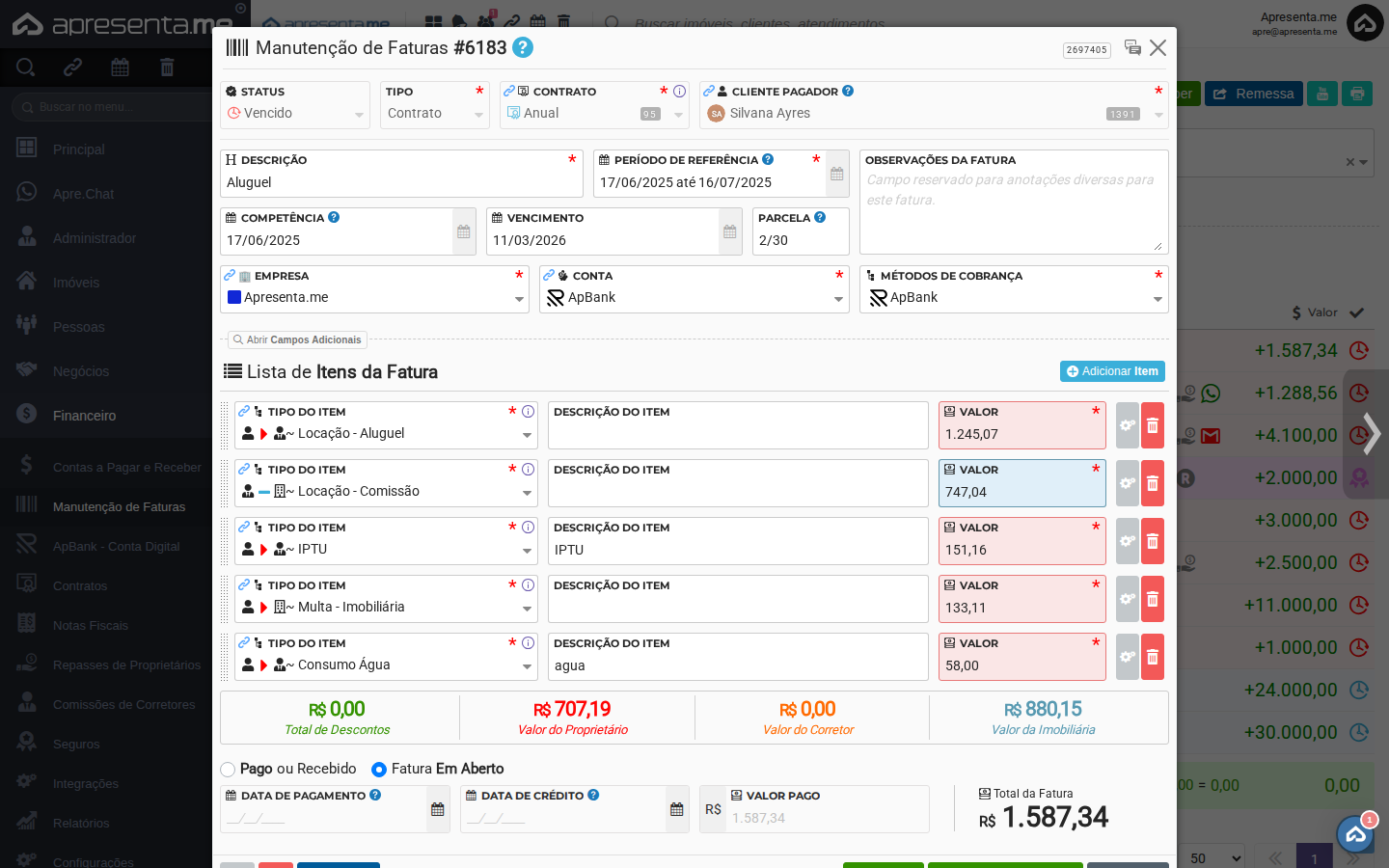Open the comments icon in the invoice header
This screenshot has height=868, width=1389.
pos(1132,47)
